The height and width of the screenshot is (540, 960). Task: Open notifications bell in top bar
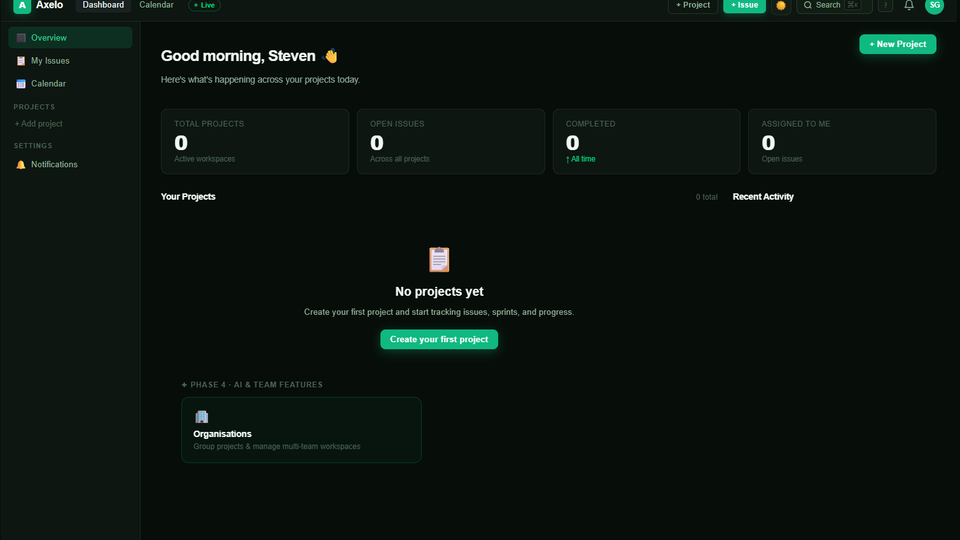tap(908, 5)
